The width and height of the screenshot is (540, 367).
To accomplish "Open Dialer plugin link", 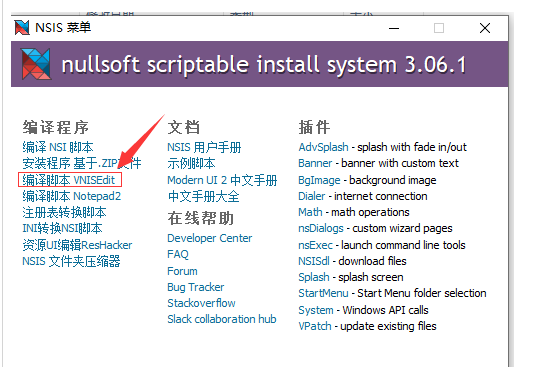I will pyautogui.click(x=312, y=196).
